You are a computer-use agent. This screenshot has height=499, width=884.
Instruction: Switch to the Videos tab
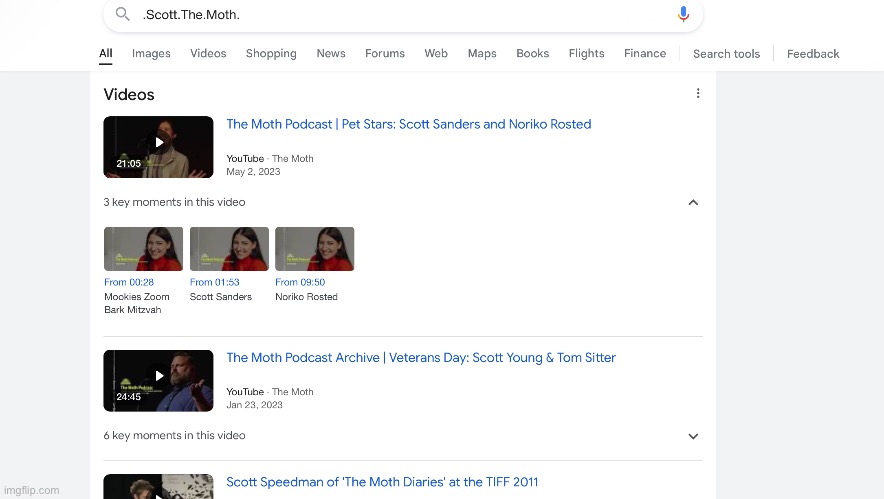pos(208,54)
